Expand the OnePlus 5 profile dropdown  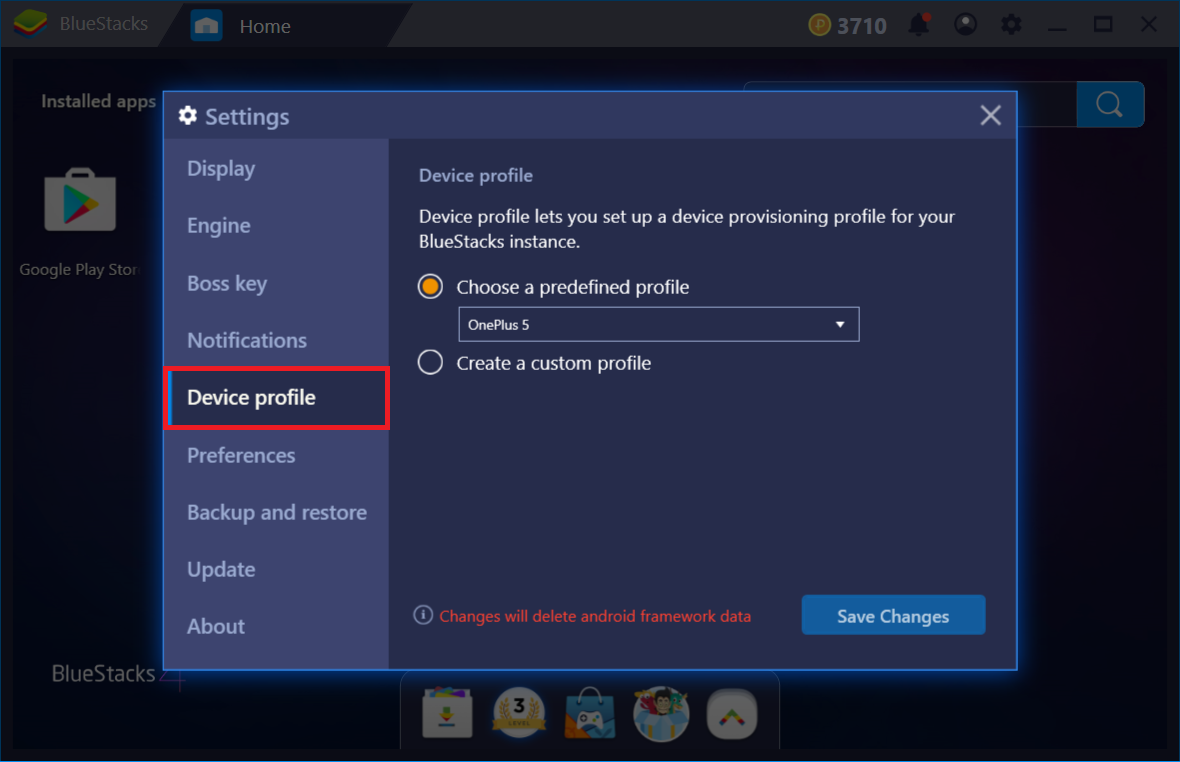(x=658, y=324)
